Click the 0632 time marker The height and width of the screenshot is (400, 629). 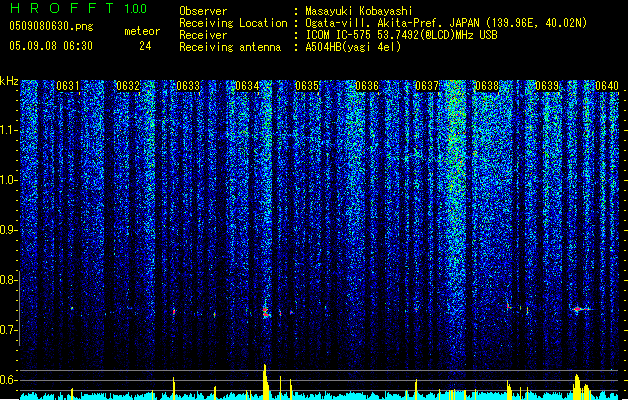pos(128,86)
